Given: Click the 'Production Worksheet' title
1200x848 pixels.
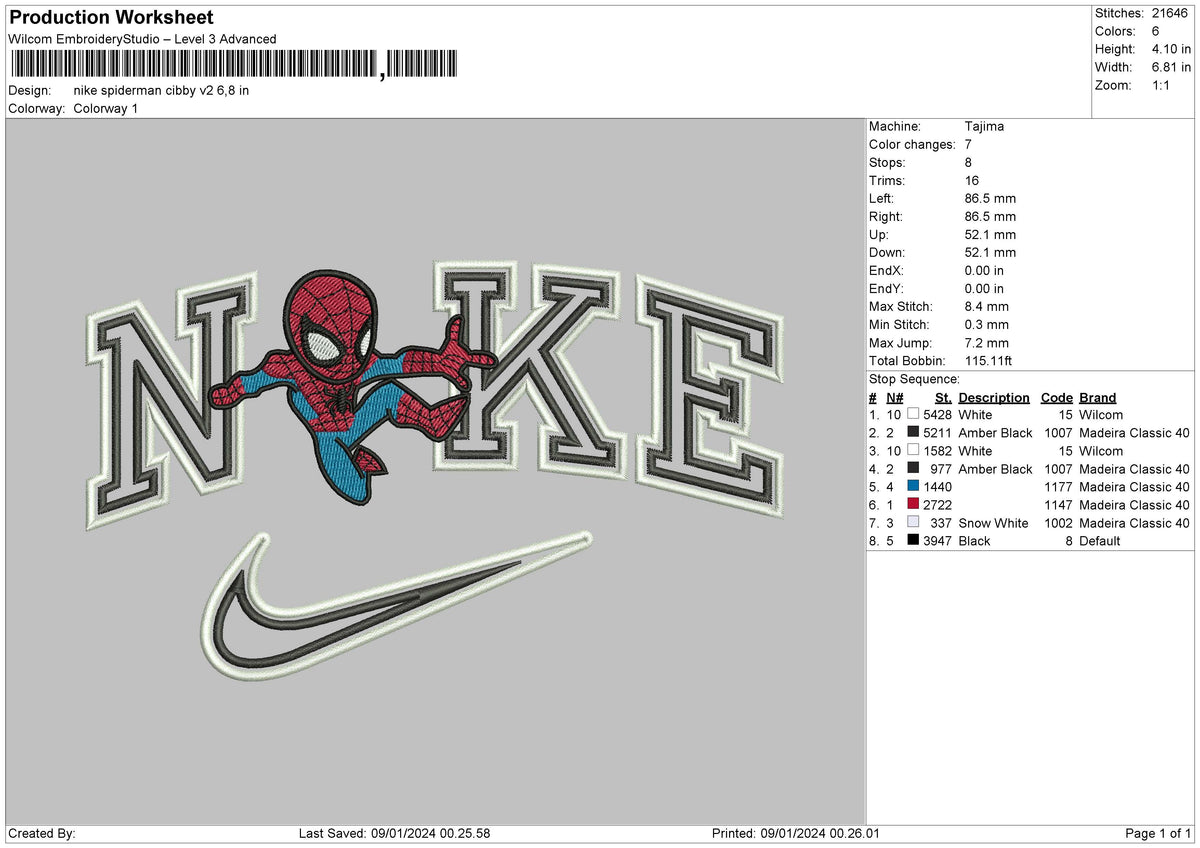Looking at the screenshot, I should click(111, 18).
